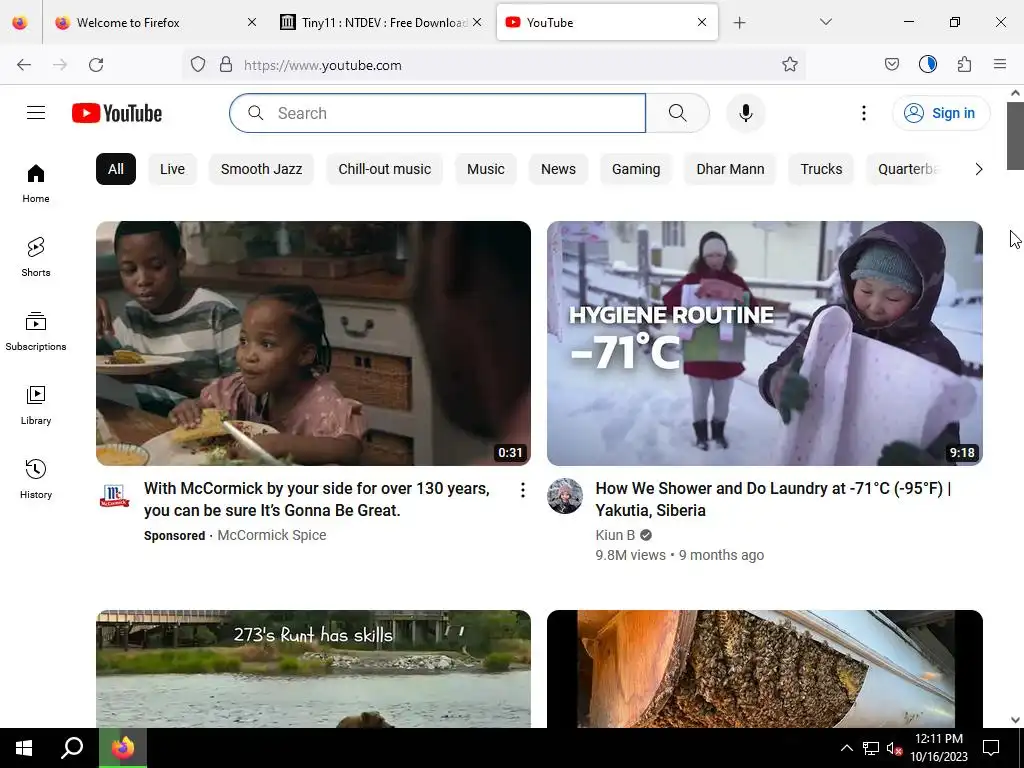This screenshot has width=1024, height=768.
Task: Go to Home in the sidebar
Action: 36,184
